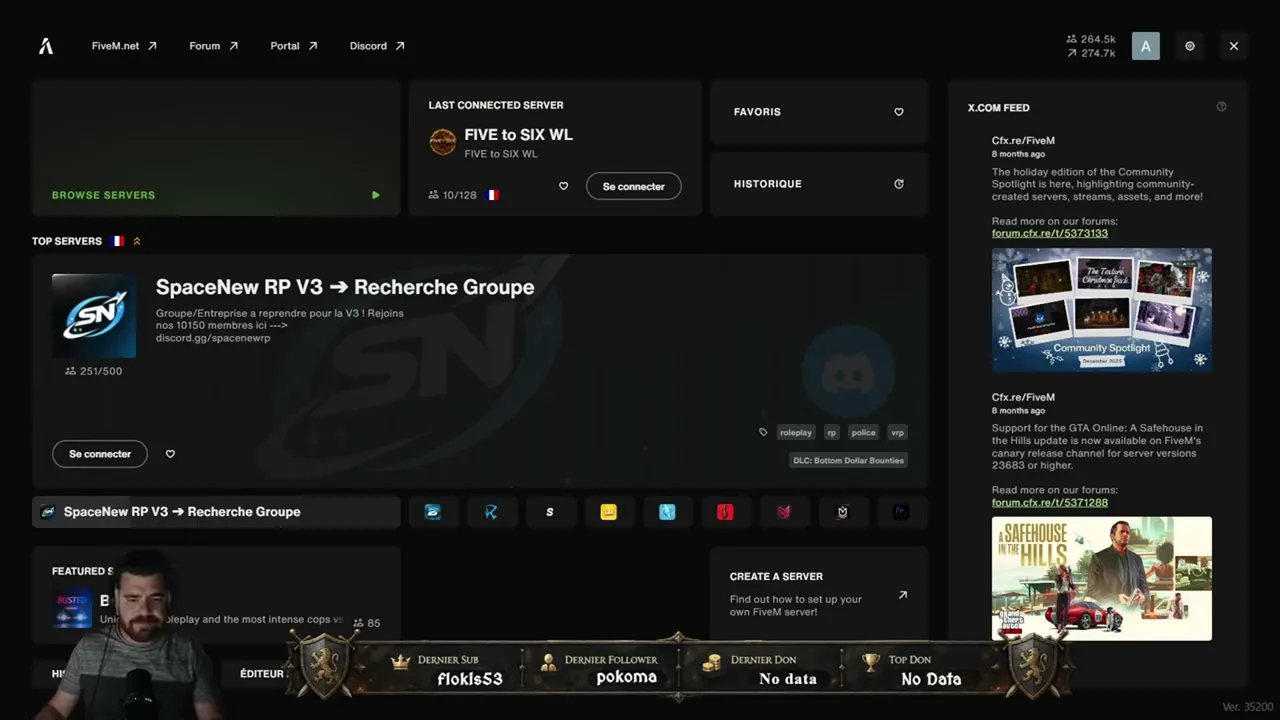Select the yellow server icon in the row
The image size is (1280, 720).
[608, 512]
